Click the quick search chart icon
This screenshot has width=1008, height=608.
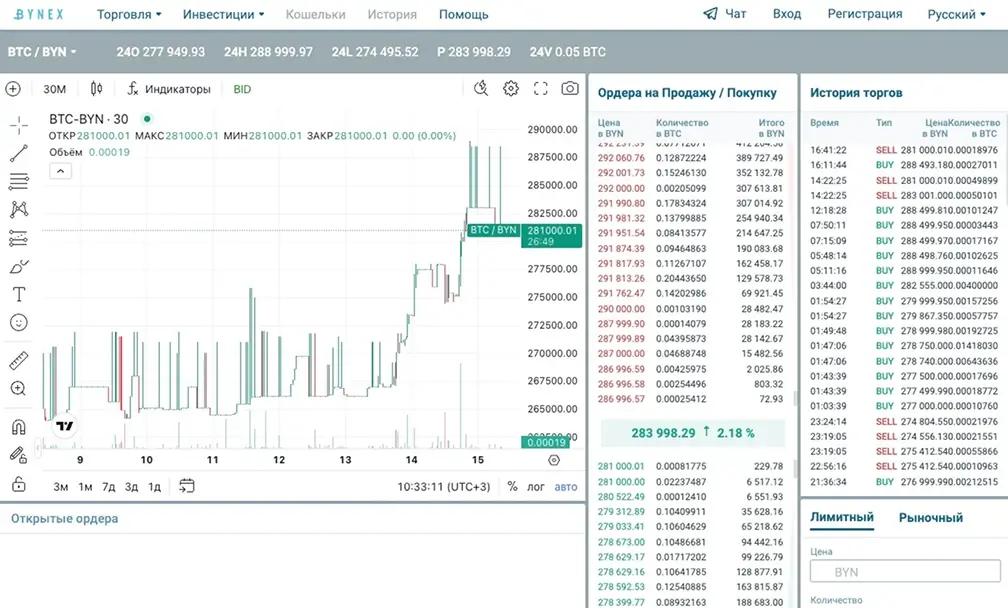[481, 89]
